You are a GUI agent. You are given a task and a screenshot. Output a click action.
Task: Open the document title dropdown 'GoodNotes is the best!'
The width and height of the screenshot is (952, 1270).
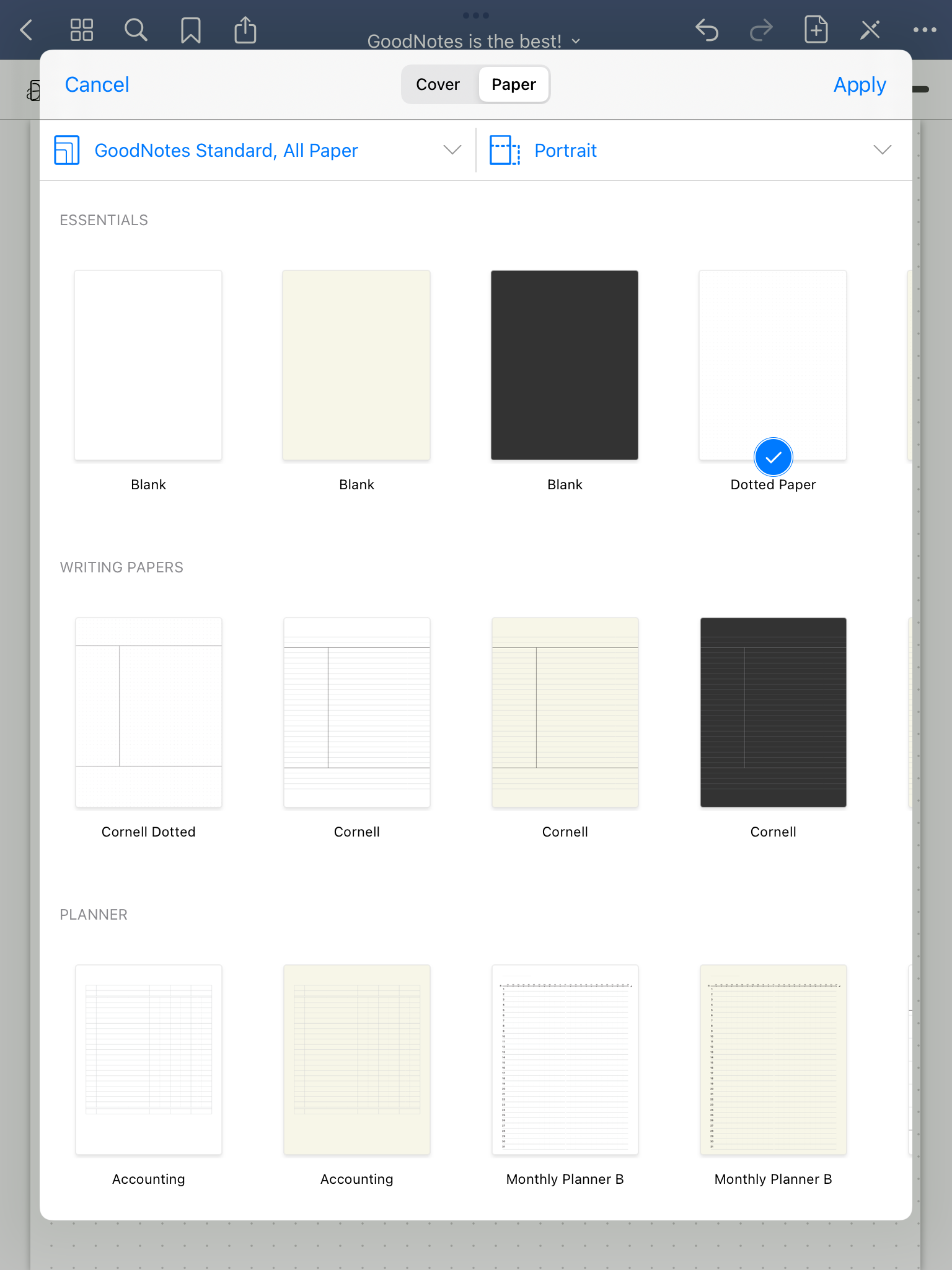click(x=474, y=41)
